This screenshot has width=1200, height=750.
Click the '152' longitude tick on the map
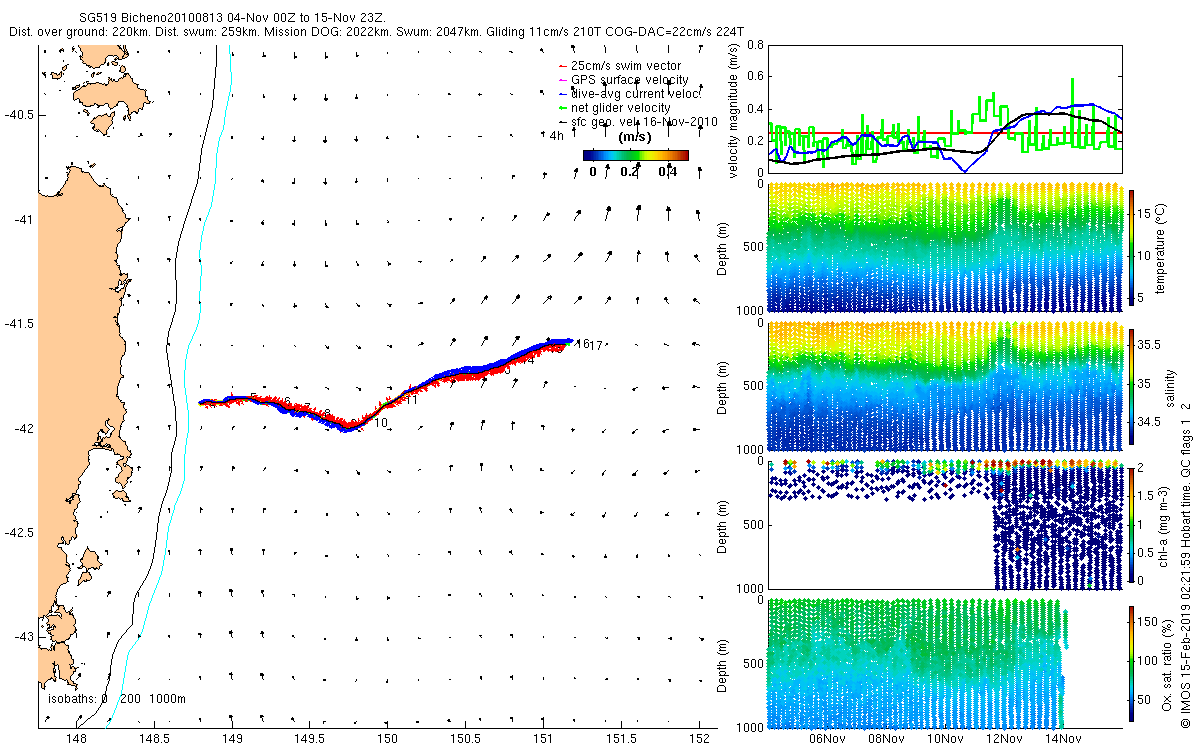(700, 739)
